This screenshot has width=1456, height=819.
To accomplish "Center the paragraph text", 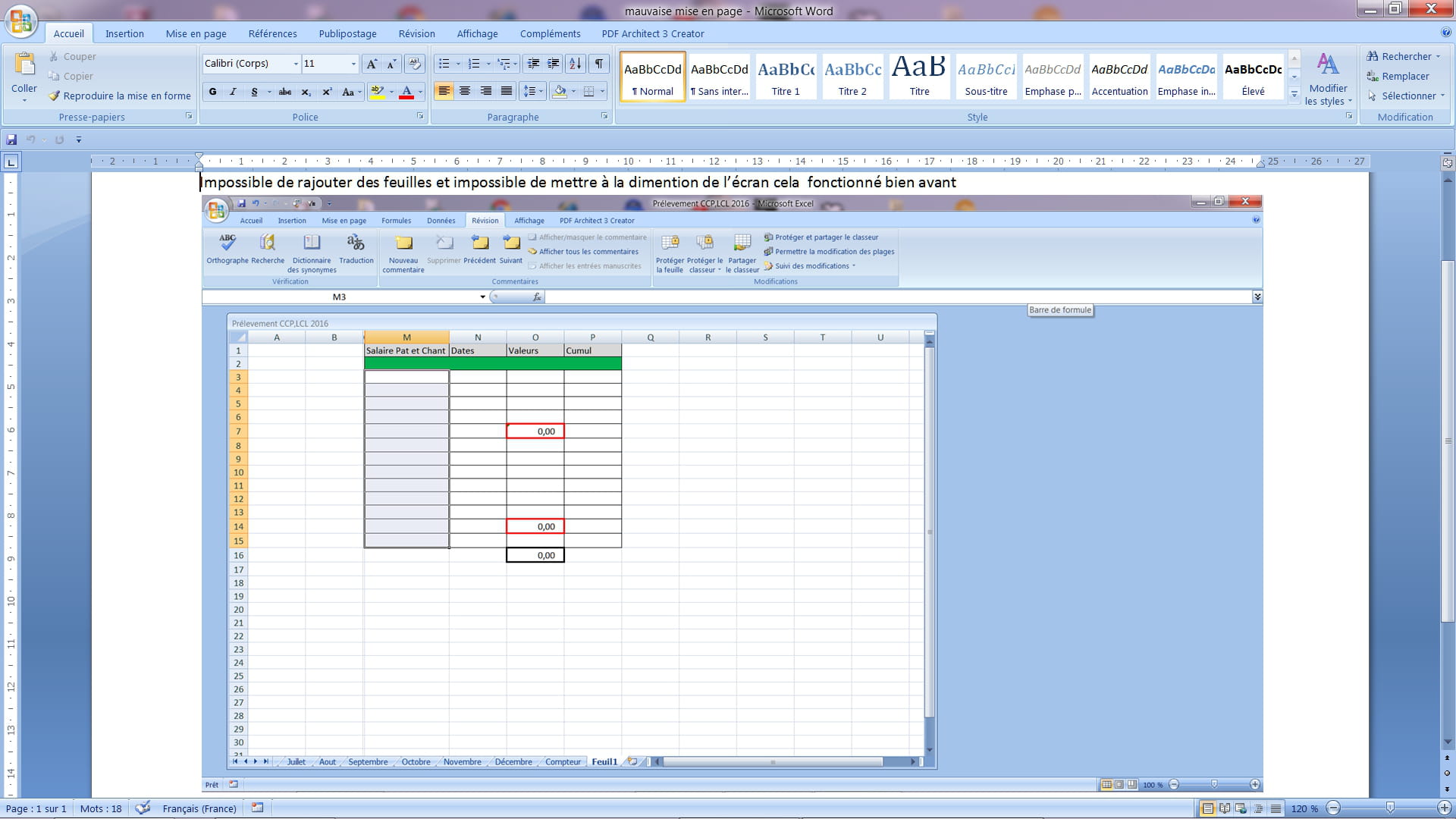I will click(465, 92).
